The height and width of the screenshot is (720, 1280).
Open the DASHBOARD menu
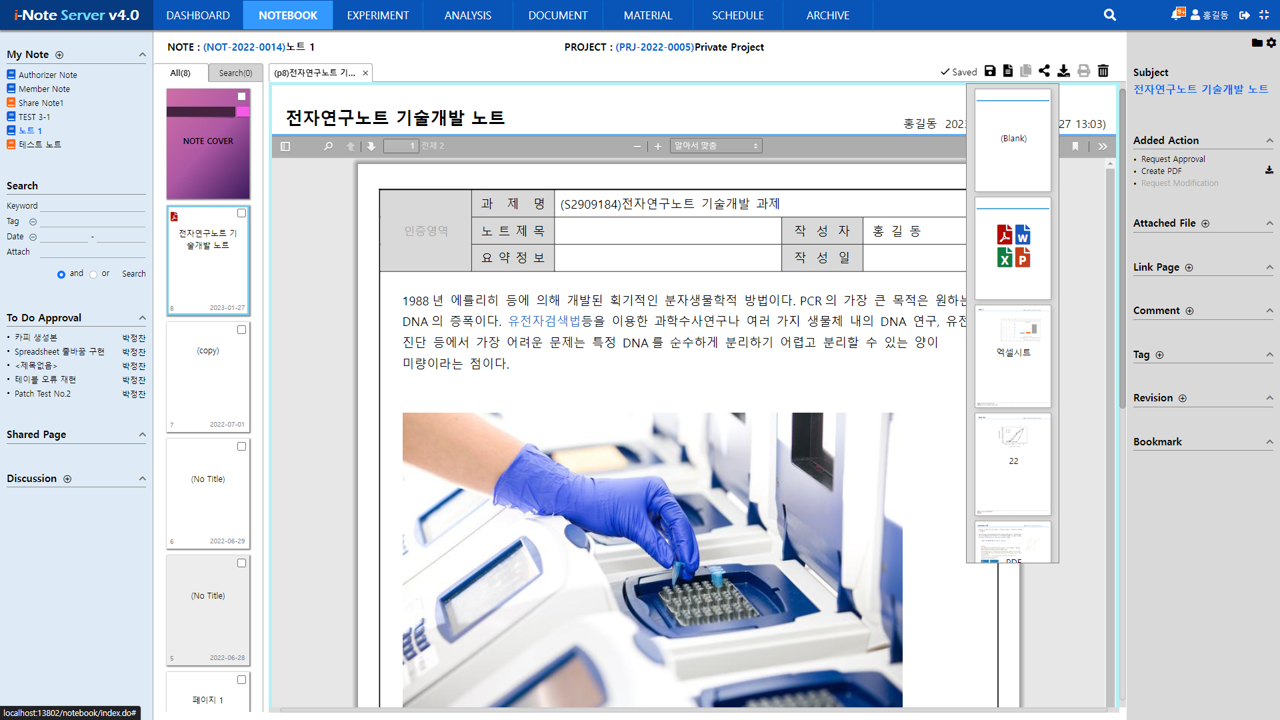pyautogui.click(x=198, y=15)
